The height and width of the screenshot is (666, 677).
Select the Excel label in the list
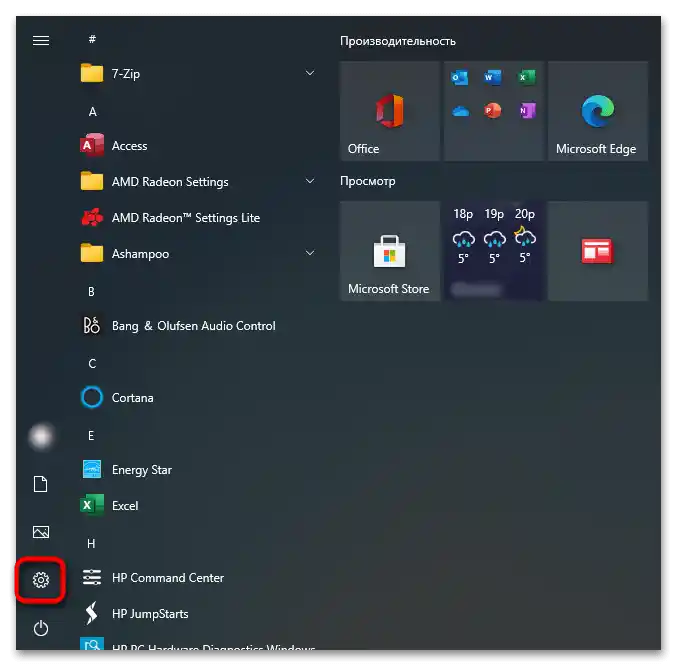click(125, 505)
